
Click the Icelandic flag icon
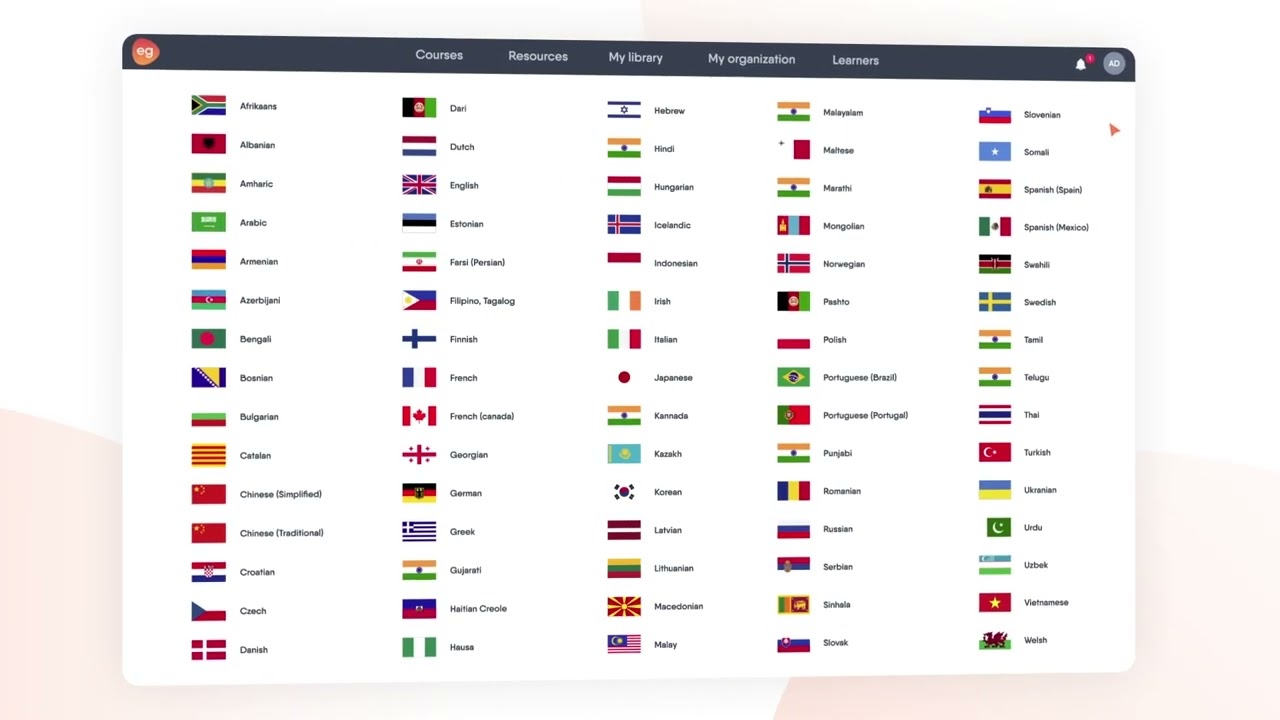(624, 225)
